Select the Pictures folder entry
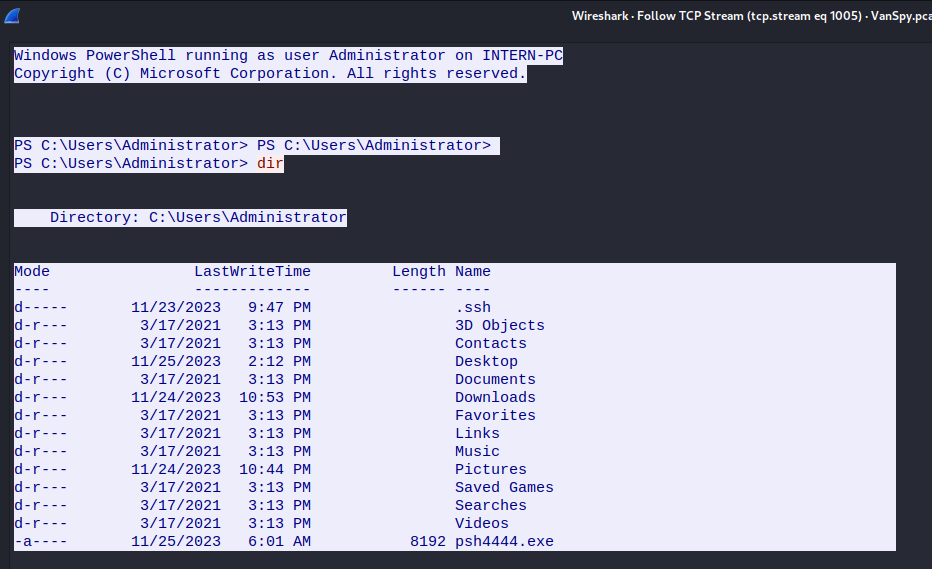 coord(491,470)
